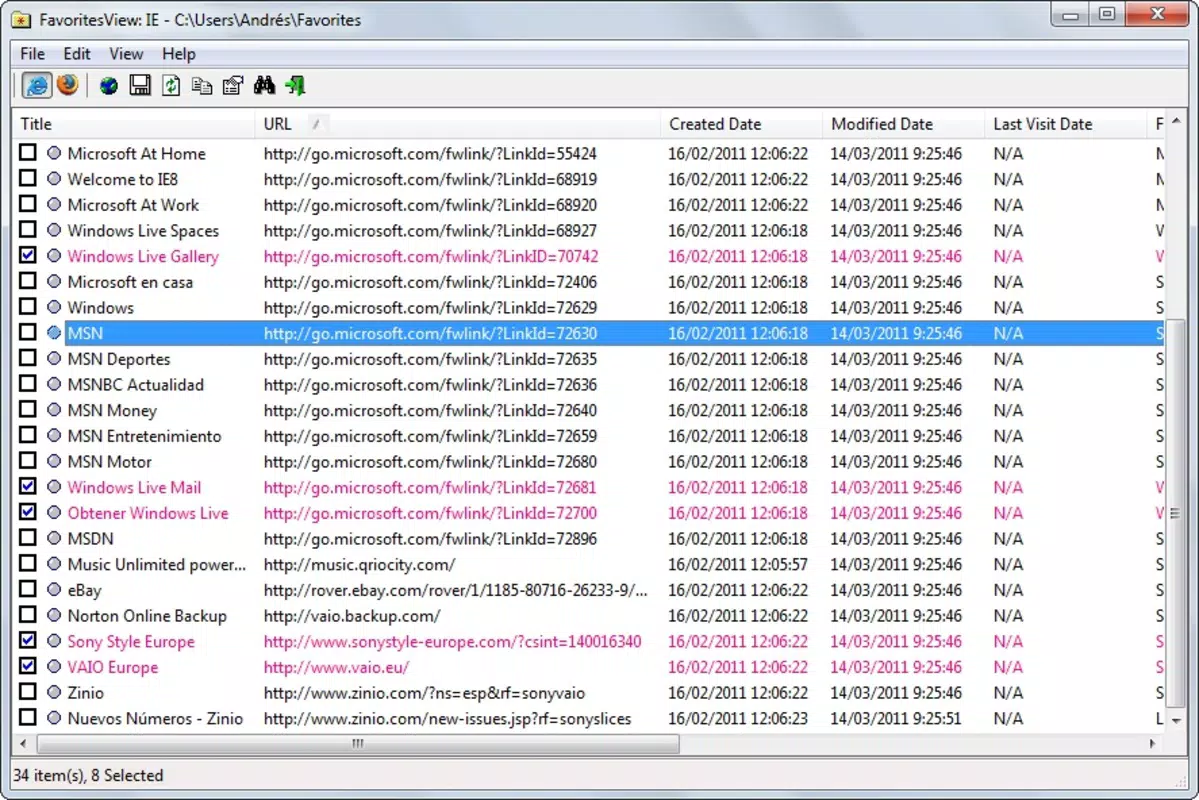Click the http://vaio.backup.com/ URL
Screen dimensions: 1199x800
point(352,616)
